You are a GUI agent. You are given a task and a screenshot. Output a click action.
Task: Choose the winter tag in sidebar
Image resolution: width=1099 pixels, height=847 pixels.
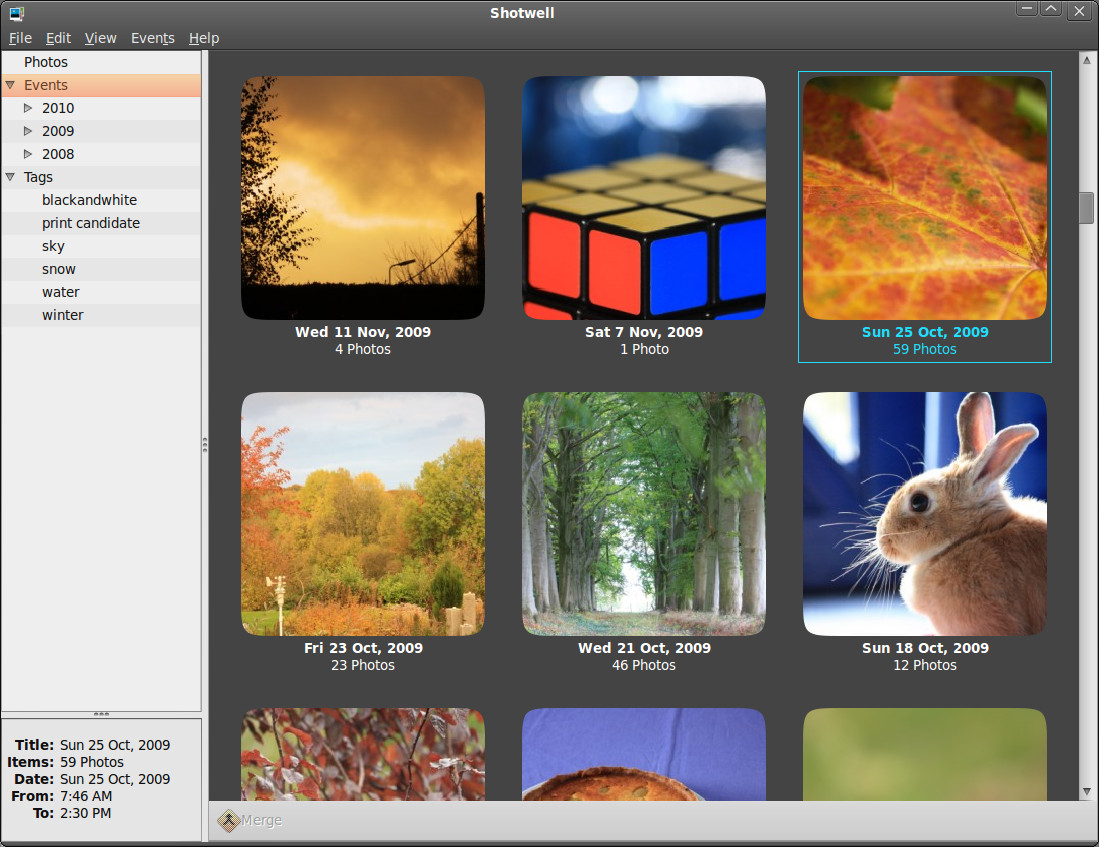62,315
